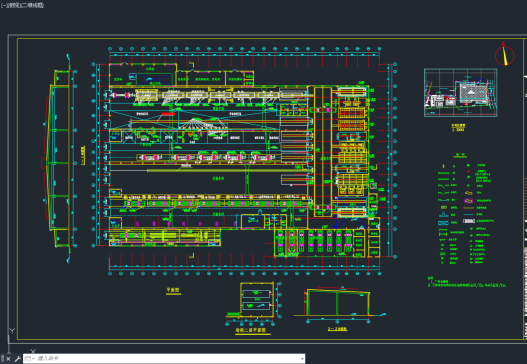Expand command history with the arrow
The height and width of the screenshot is (364, 527).
tap(302, 359)
